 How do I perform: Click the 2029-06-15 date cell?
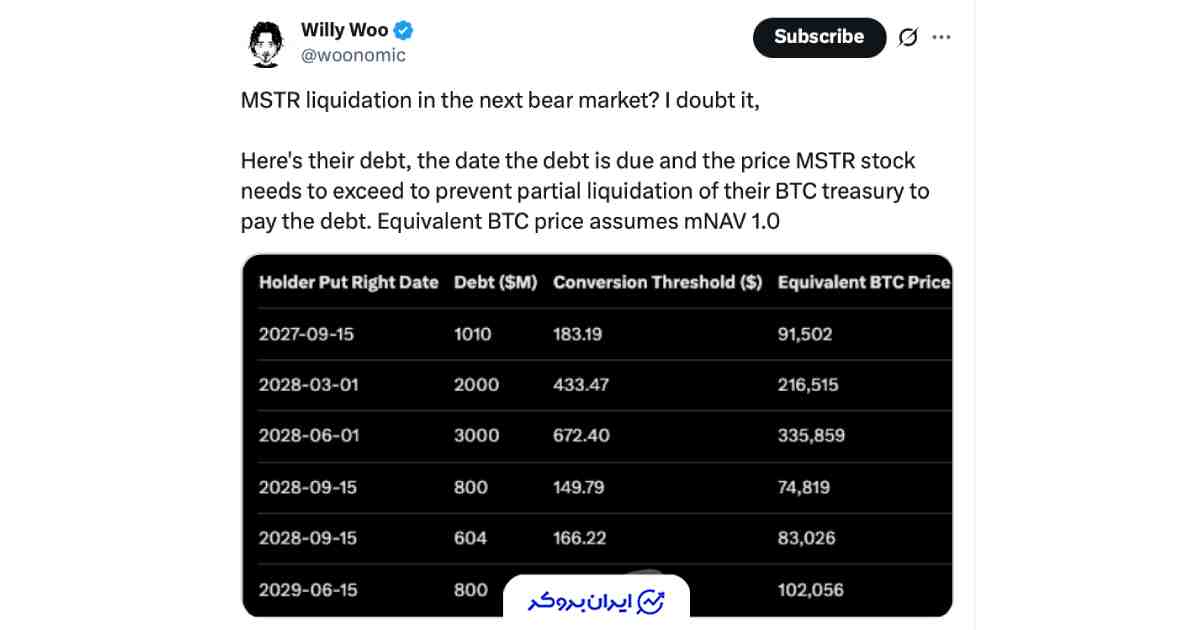307,590
